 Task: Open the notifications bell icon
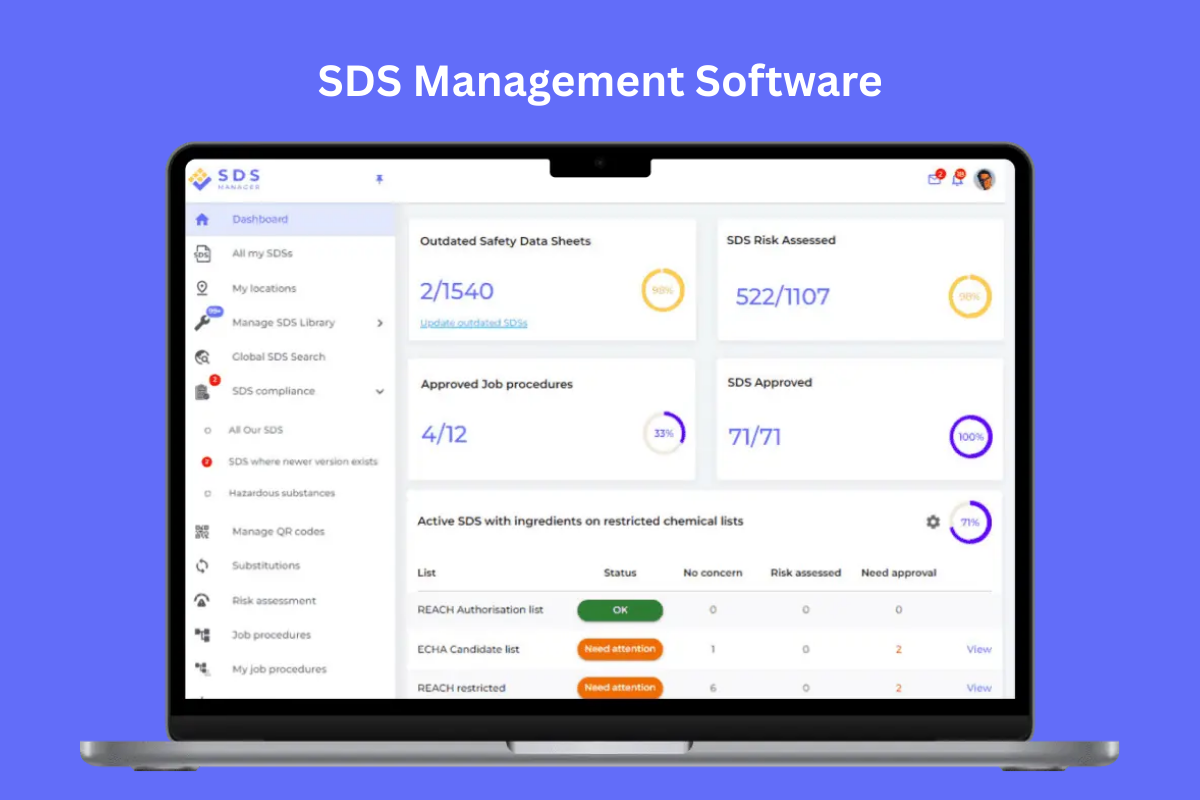pyautogui.click(x=958, y=181)
